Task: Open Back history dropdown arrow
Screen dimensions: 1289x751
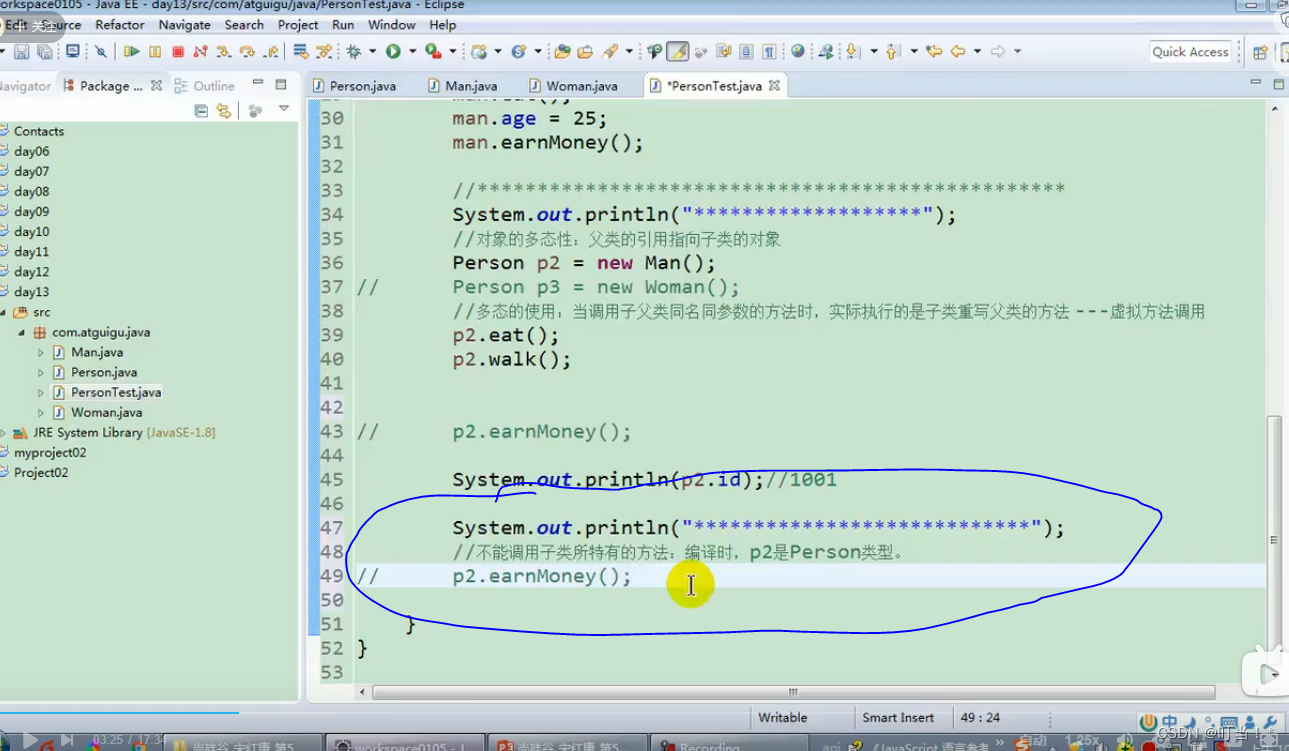Action: pos(977,52)
